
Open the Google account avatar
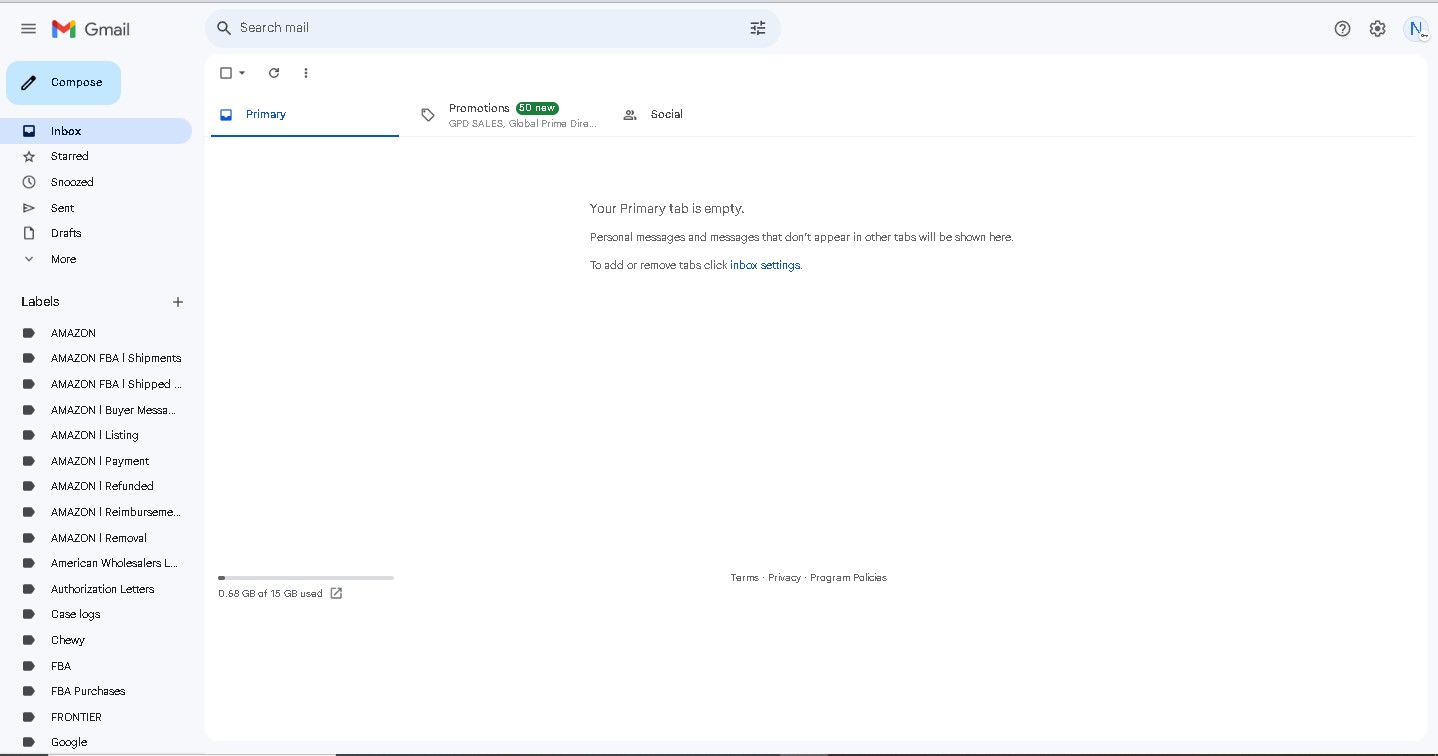1416,29
